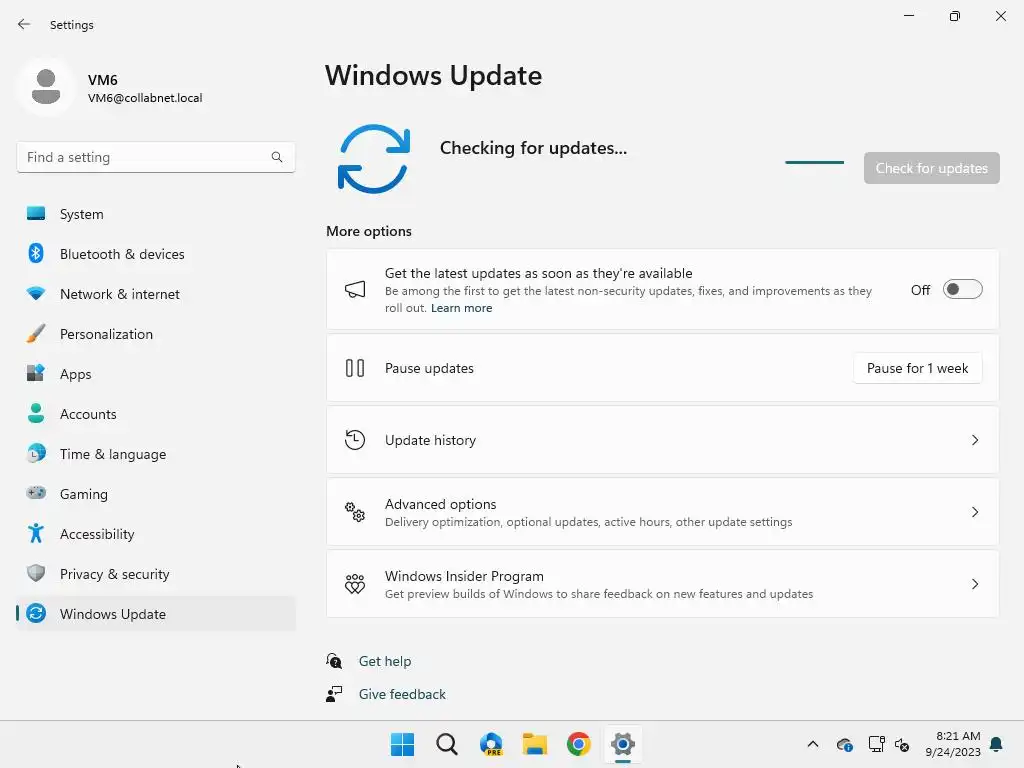Click the VM6 user avatar icon
The height and width of the screenshot is (768, 1024).
[x=46, y=86]
